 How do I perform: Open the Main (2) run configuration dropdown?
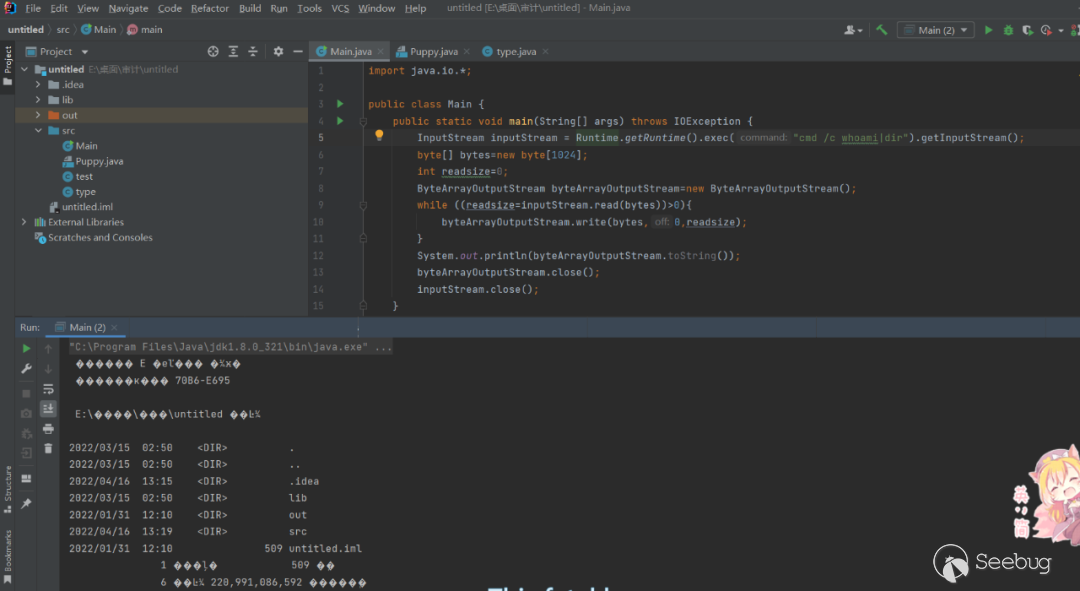point(935,30)
